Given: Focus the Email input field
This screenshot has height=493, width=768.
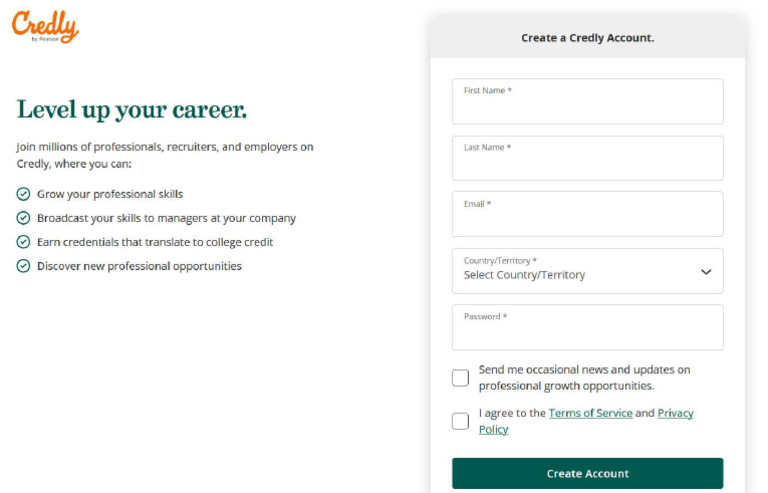Looking at the screenshot, I should tap(587, 214).
